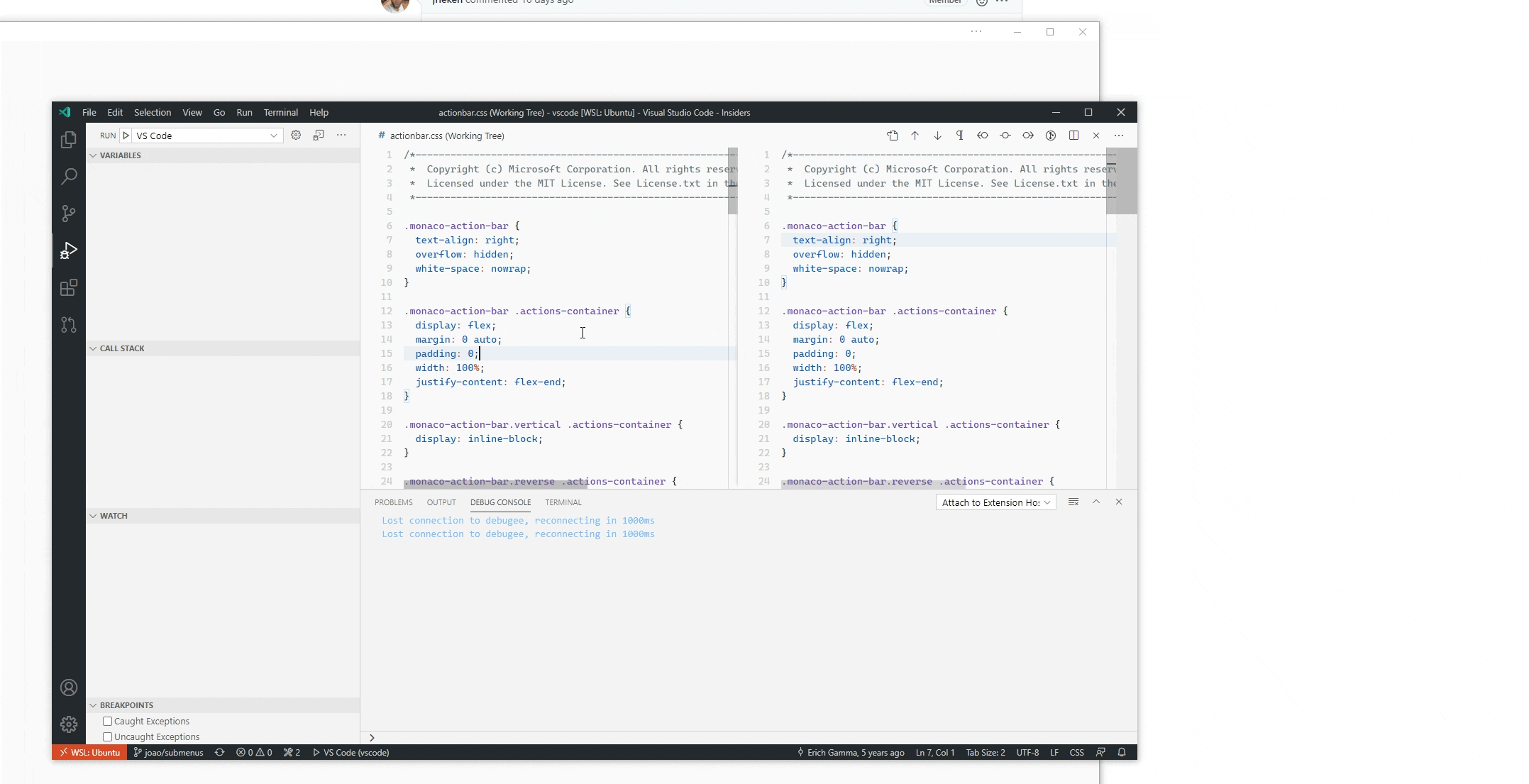Screen dimensions: 1529x784
Task: Open the Search view in activity bar
Action: 69,177
